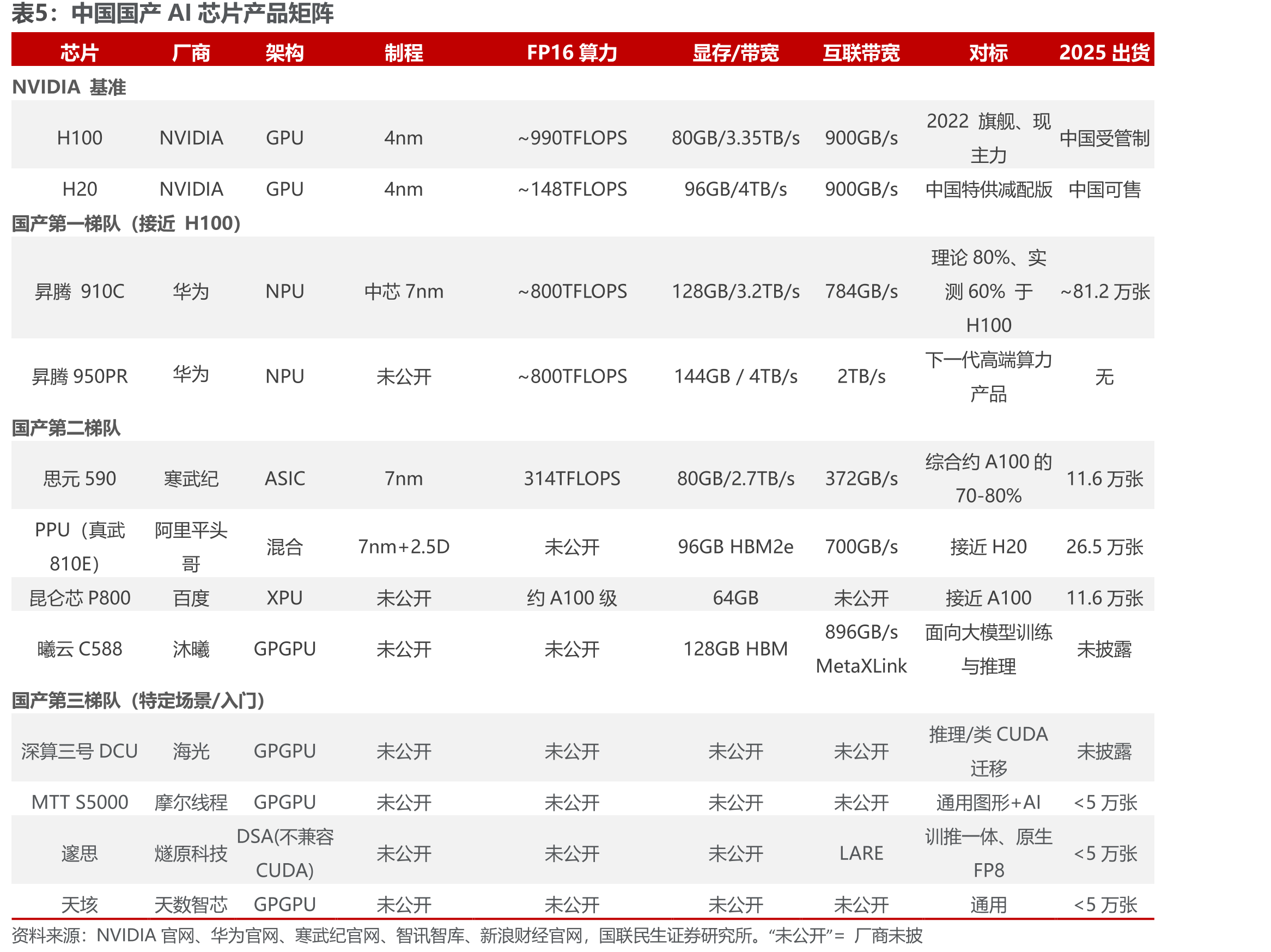Screen dimensions: 1271x952
Task: Select the 26.5 万张 shipment cell
Action: [x=1104, y=547]
